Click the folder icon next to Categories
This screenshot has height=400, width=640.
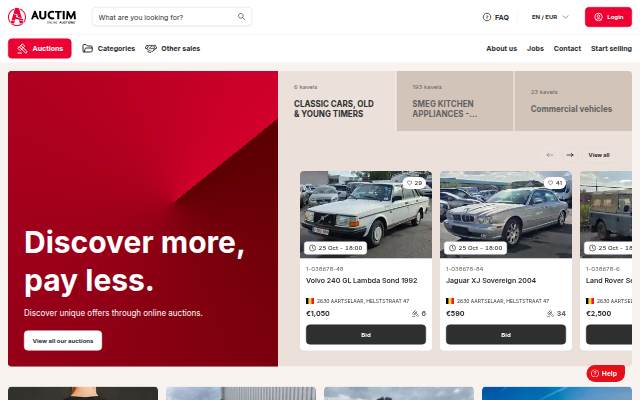click(87, 49)
